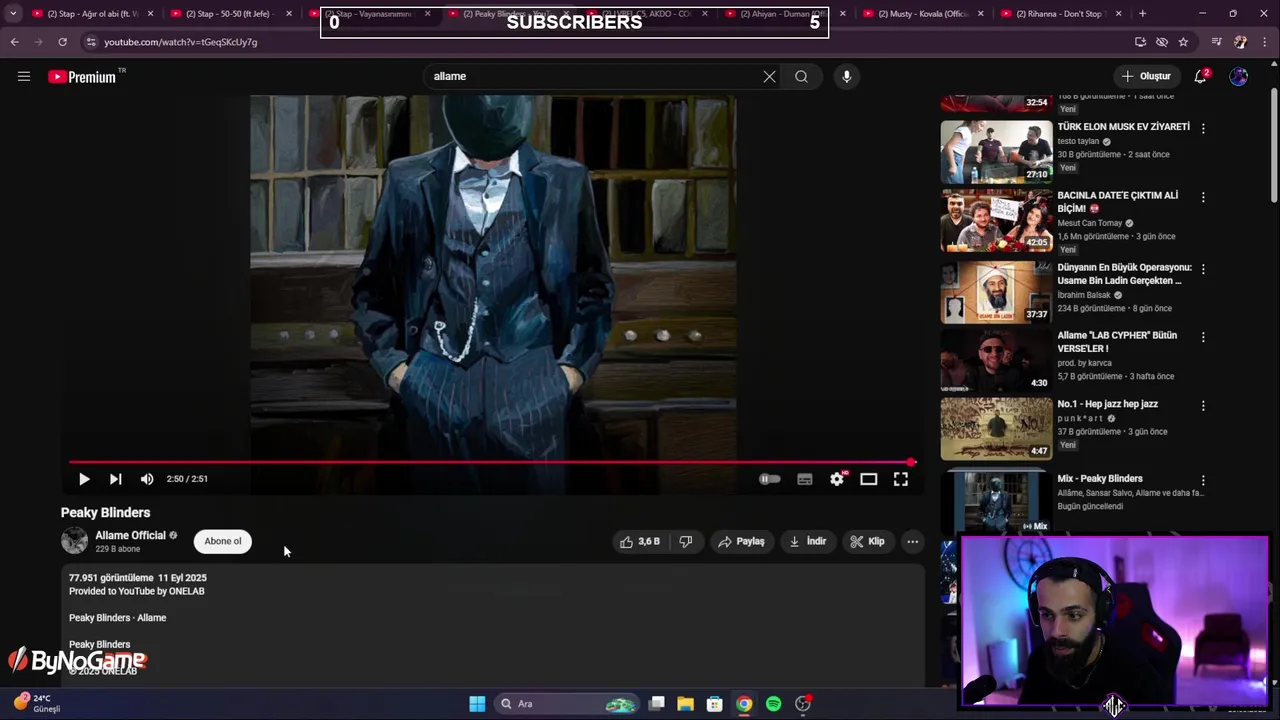This screenshot has height=720, width=1280.
Task: Click the Peaky Blinders · Allame description line
Action: (117, 618)
